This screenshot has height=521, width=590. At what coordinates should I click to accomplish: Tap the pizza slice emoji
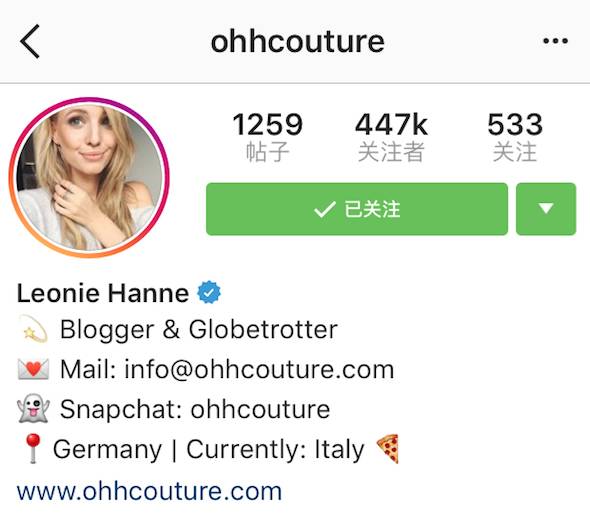point(388,449)
